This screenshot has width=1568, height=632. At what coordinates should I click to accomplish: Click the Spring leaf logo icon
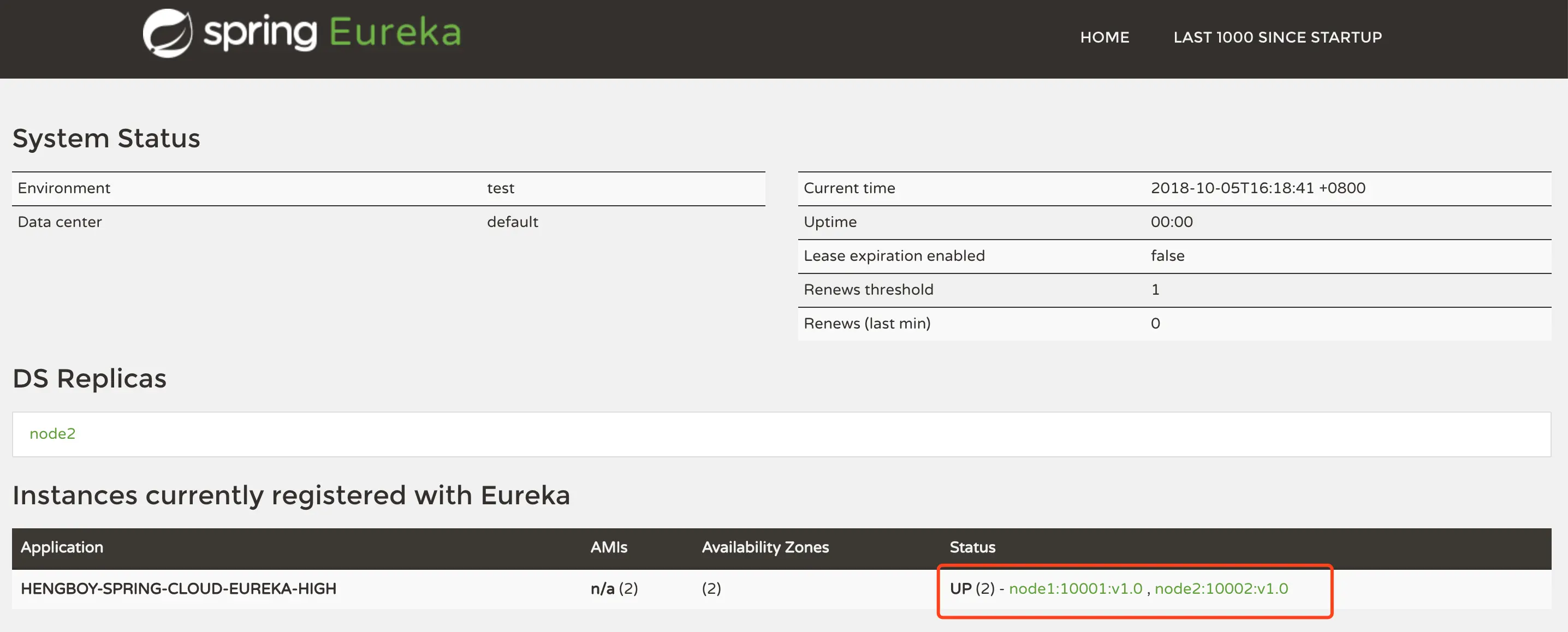(168, 33)
